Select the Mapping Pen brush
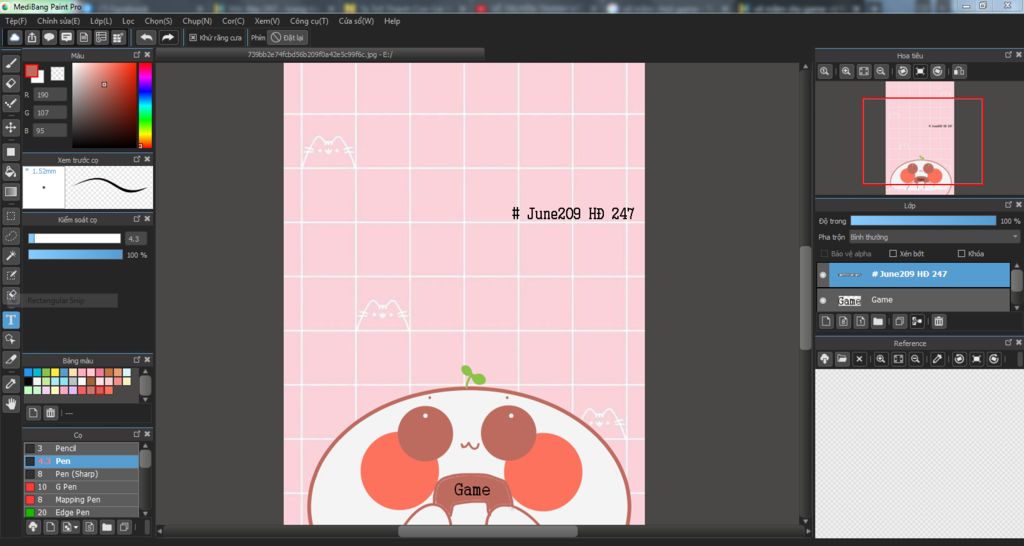Screen dimensions: 1024x546 (x=82, y=500)
